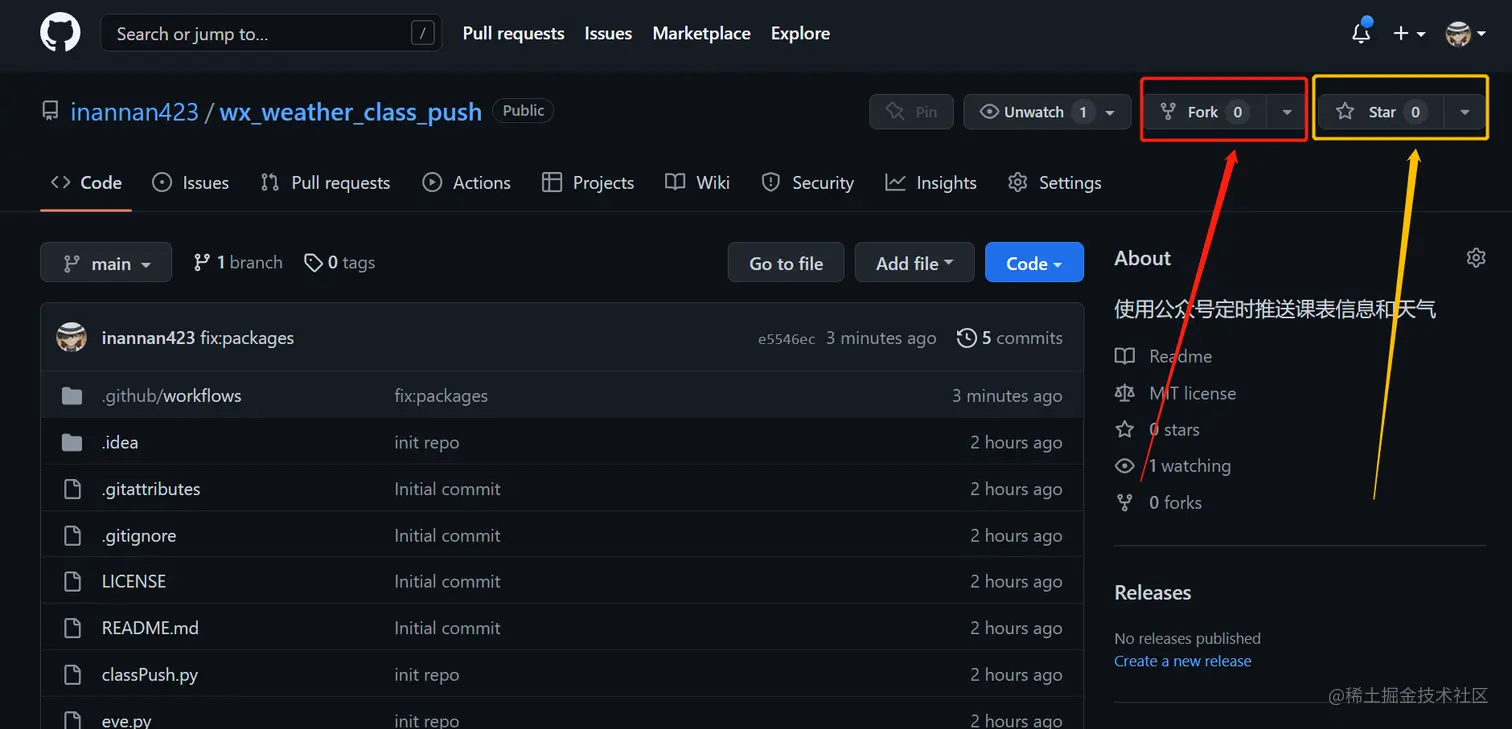Open the fix:packages latest commit message

247,338
